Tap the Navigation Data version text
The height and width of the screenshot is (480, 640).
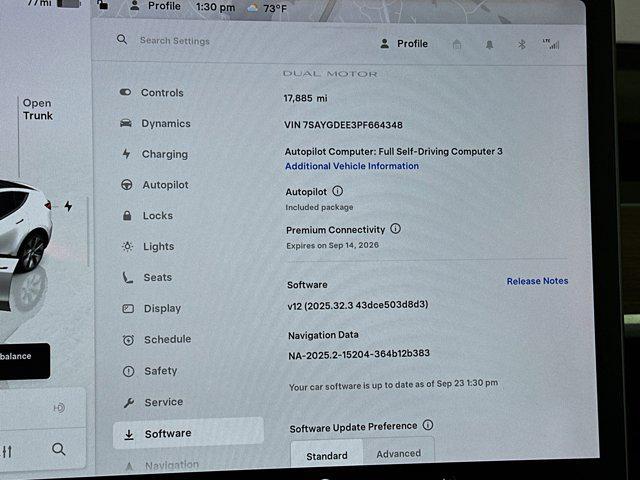click(x=359, y=354)
